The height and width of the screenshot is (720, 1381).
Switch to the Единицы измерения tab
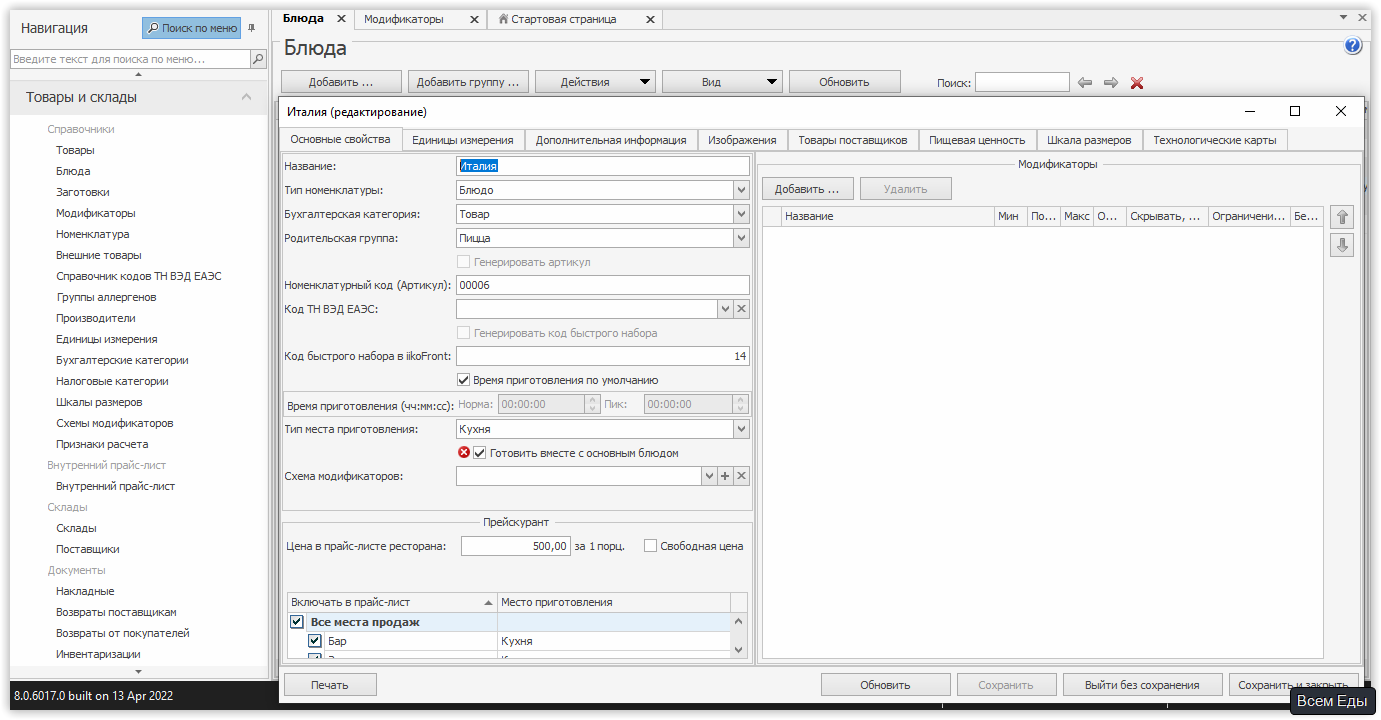463,140
